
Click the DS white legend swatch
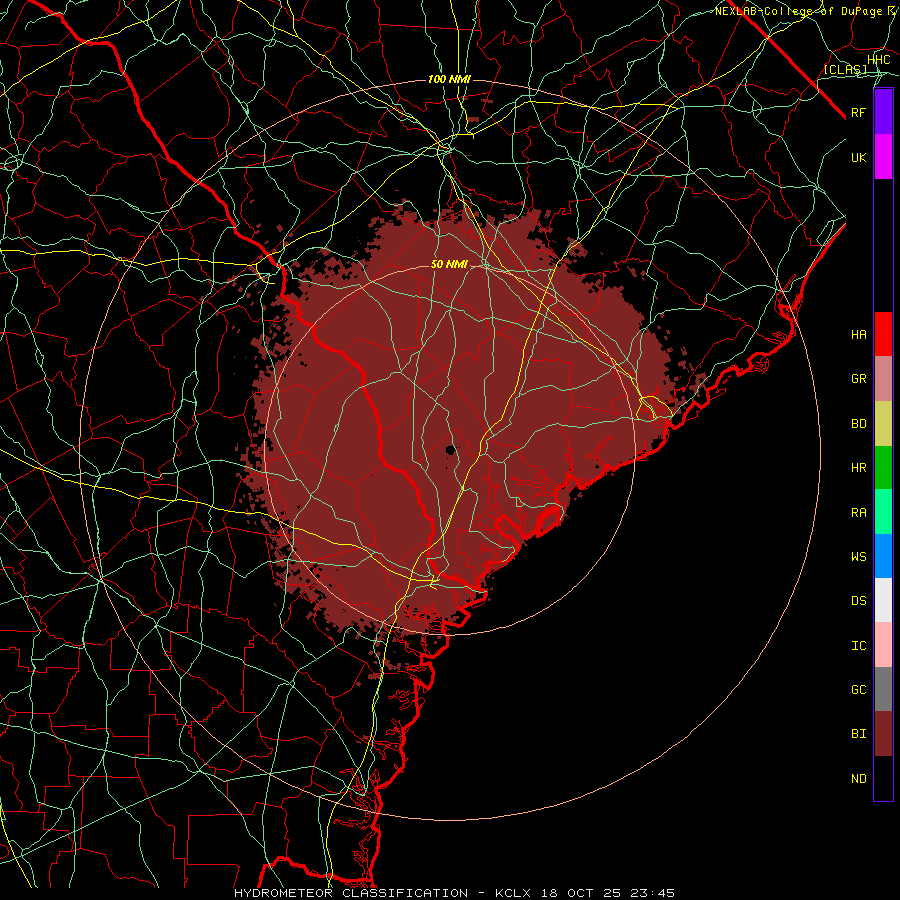[883, 600]
